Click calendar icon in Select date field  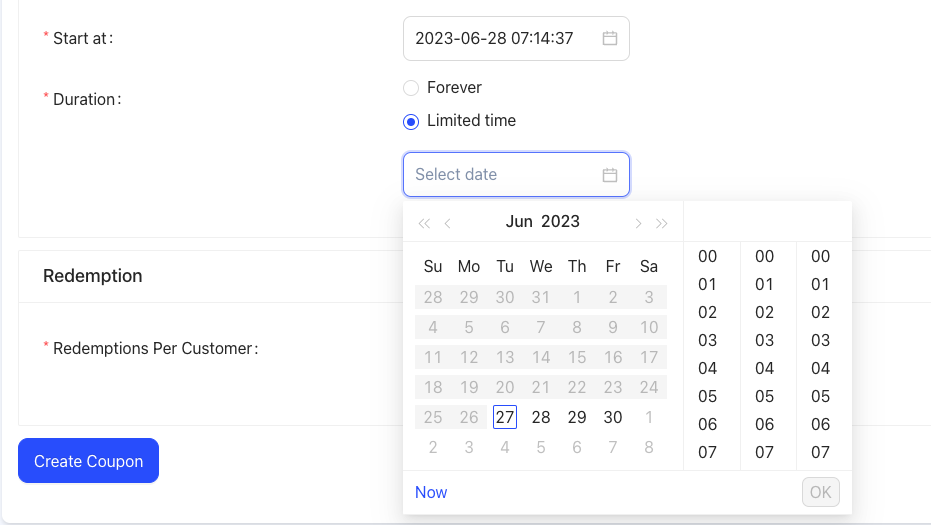610,175
